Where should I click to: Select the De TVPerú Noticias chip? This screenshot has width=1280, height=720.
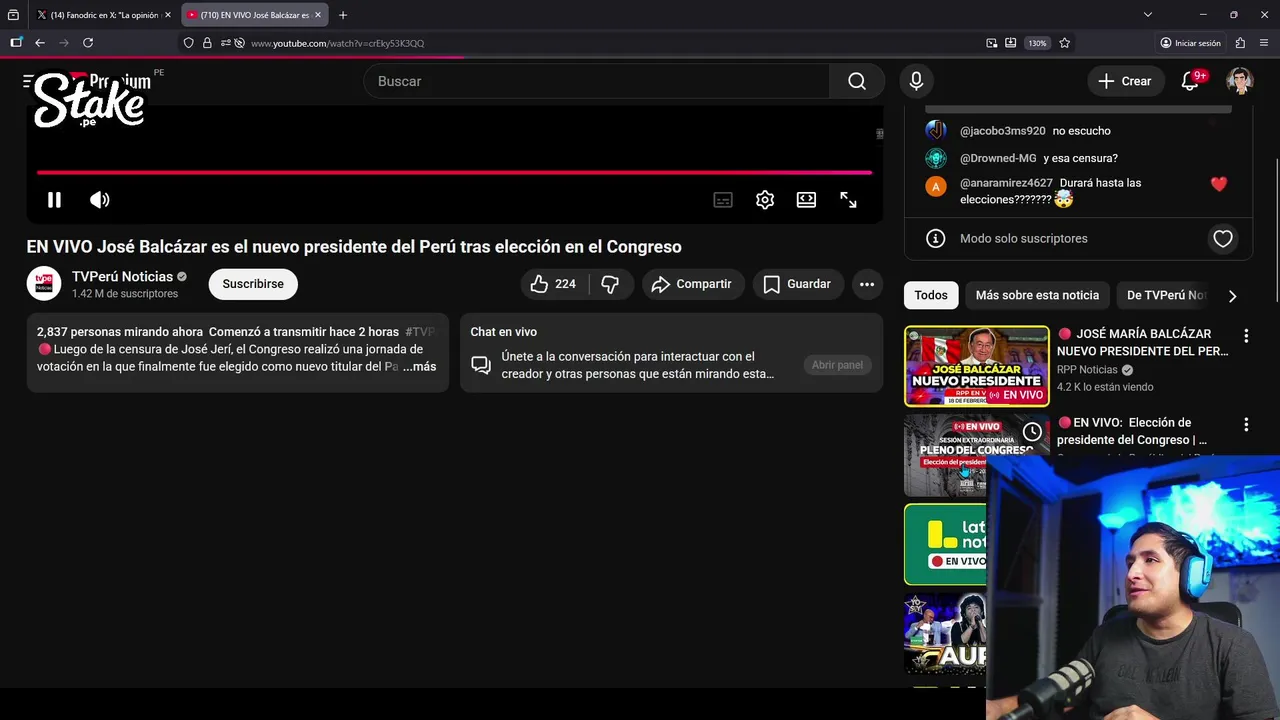1166,295
